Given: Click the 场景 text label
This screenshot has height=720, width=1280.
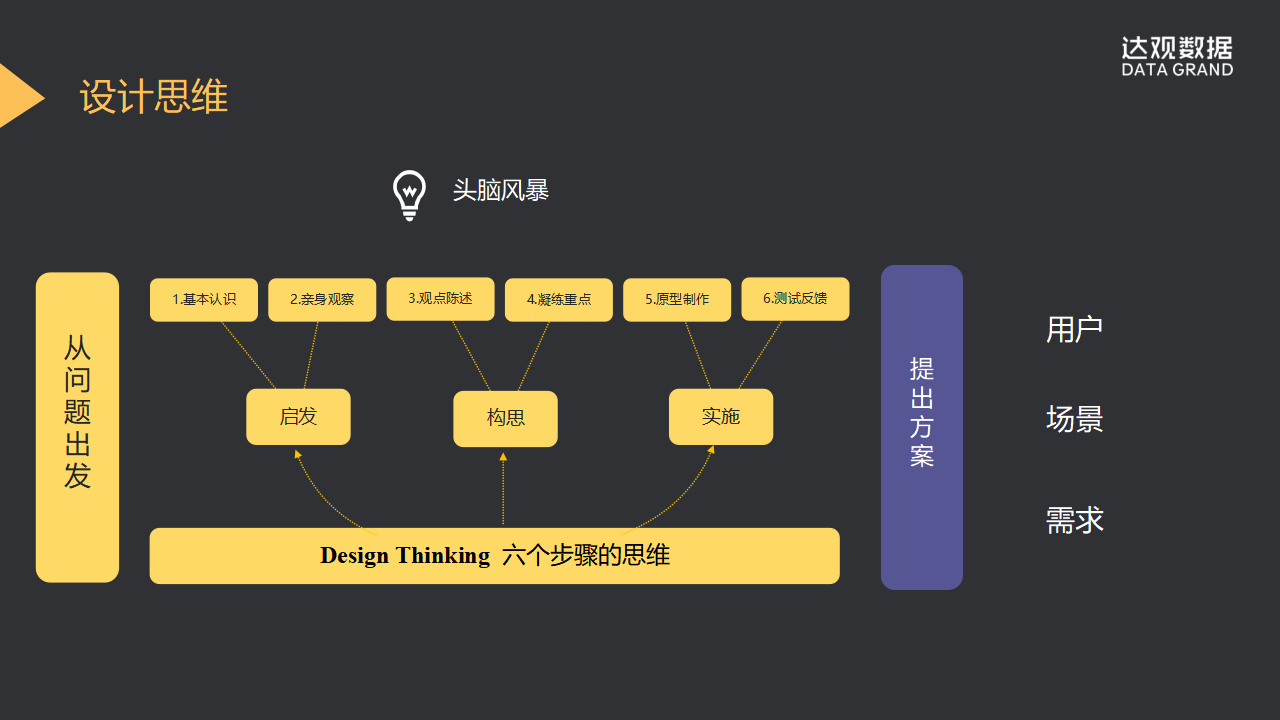Looking at the screenshot, I should [x=1075, y=419].
